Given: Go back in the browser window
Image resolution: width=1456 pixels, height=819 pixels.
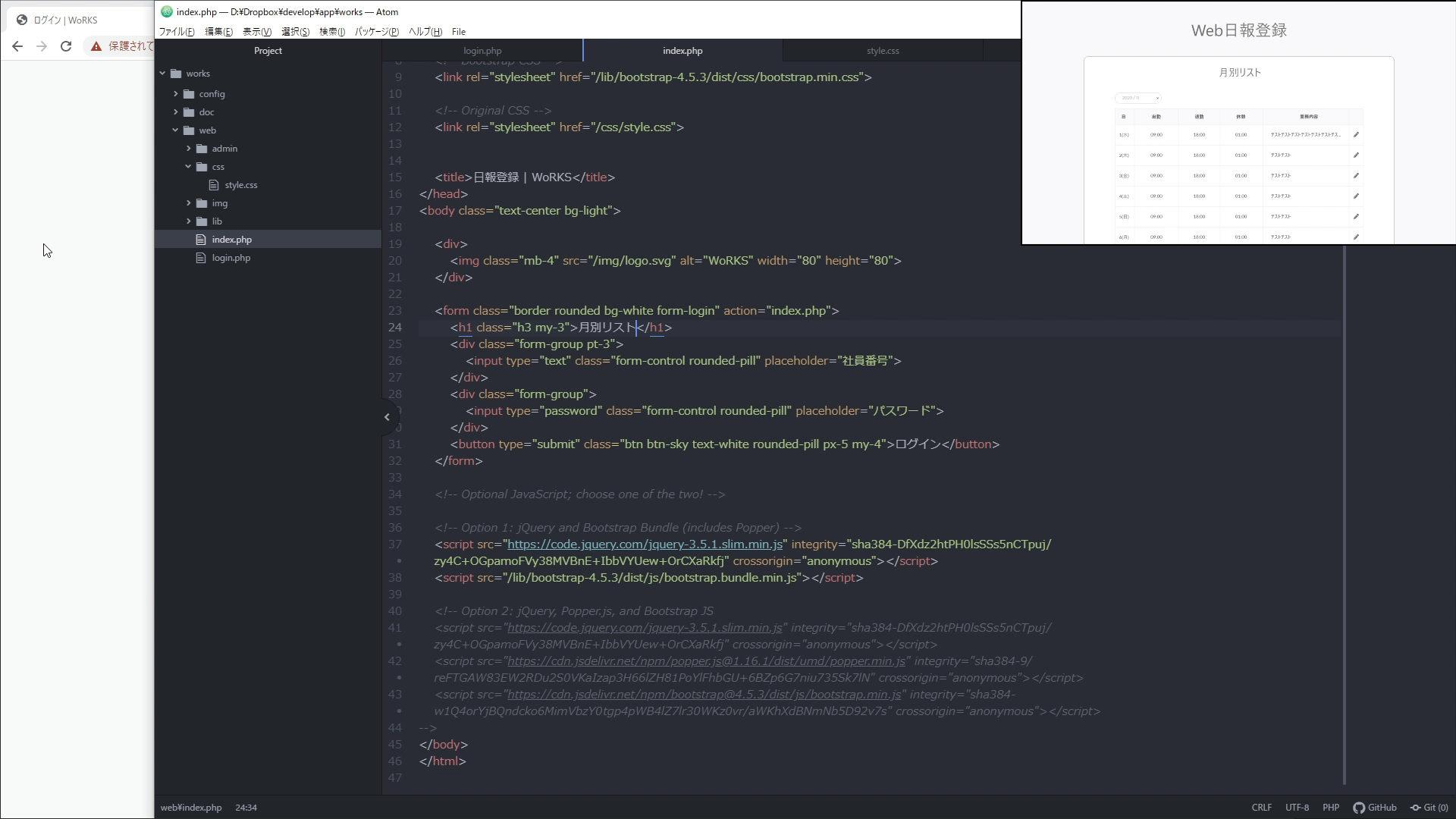Looking at the screenshot, I should point(17,46).
